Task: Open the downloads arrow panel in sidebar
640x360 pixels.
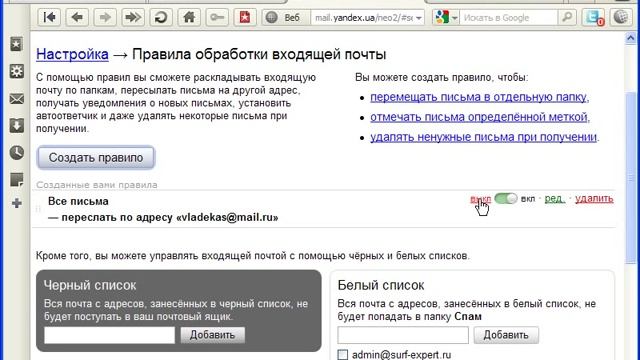Action: (17, 126)
